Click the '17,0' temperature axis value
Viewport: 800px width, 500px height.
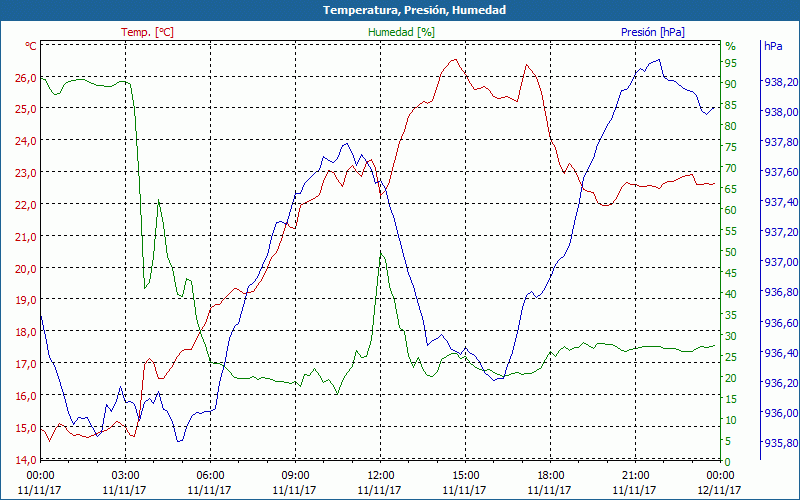pyautogui.click(x=27, y=364)
